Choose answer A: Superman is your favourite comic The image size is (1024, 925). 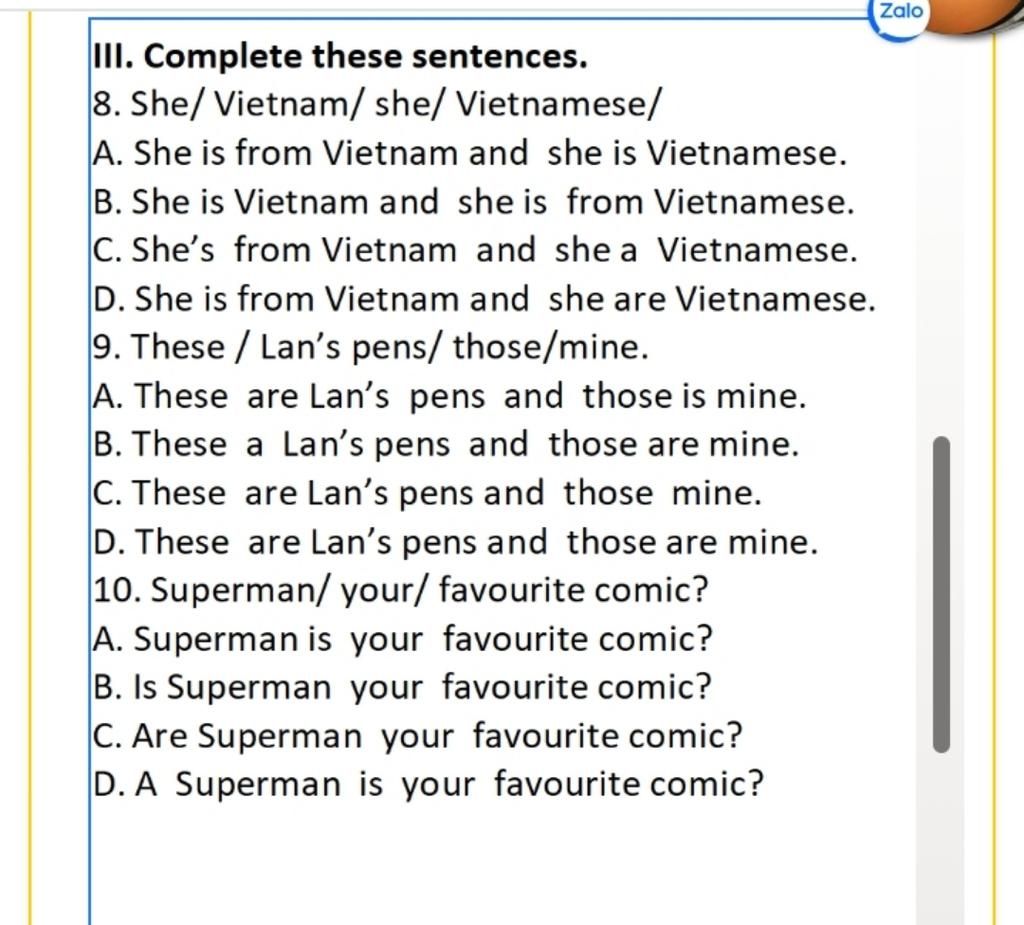[x=402, y=638]
